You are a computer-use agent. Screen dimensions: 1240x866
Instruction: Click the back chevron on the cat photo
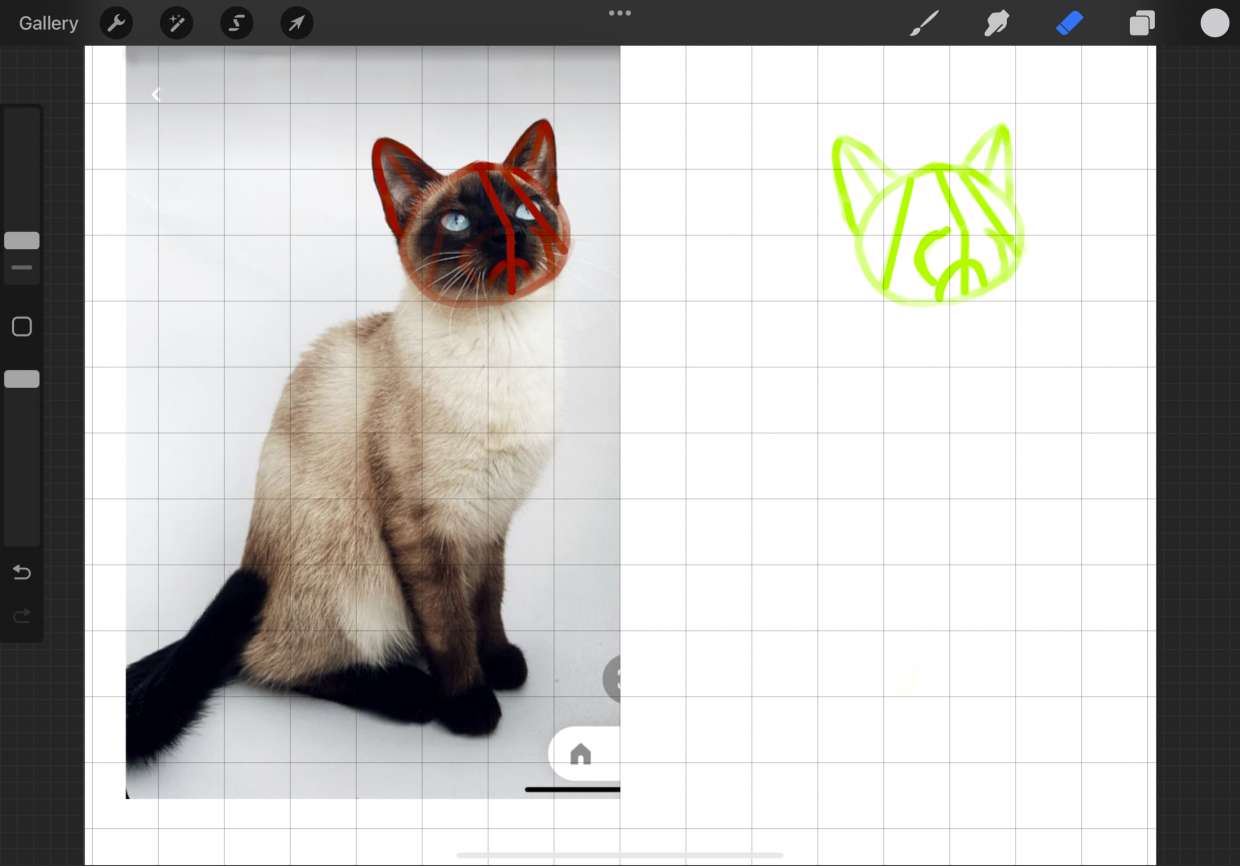156,94
